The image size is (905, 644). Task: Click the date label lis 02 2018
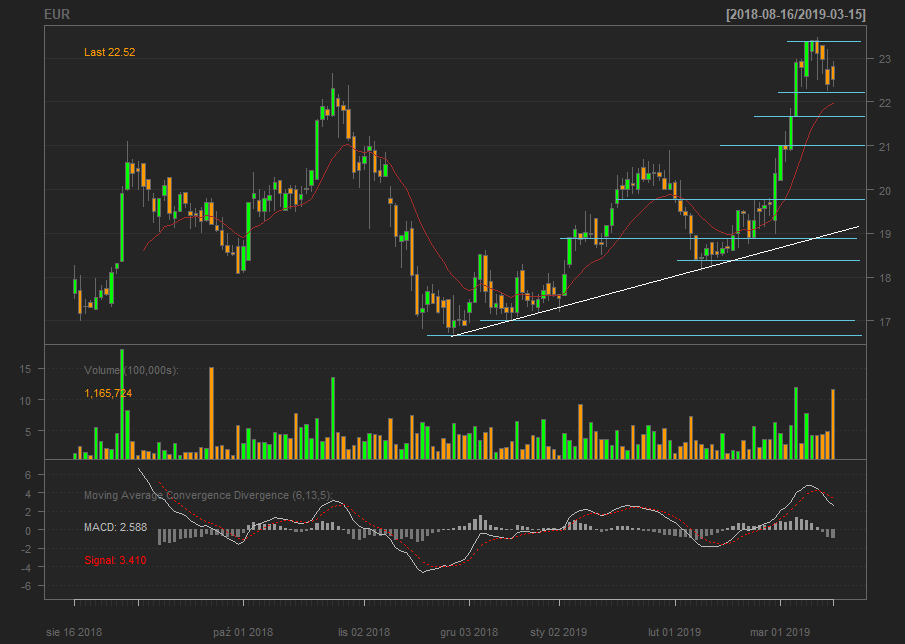point(364,632)
